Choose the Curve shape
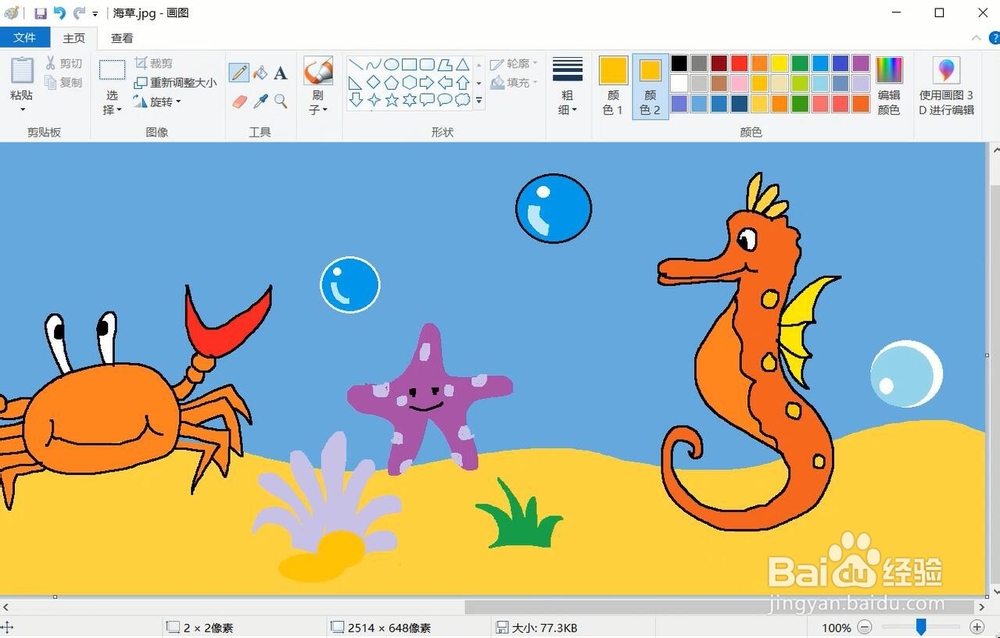The width and height of the screenshot is (1000, 638). coord(374,64)
